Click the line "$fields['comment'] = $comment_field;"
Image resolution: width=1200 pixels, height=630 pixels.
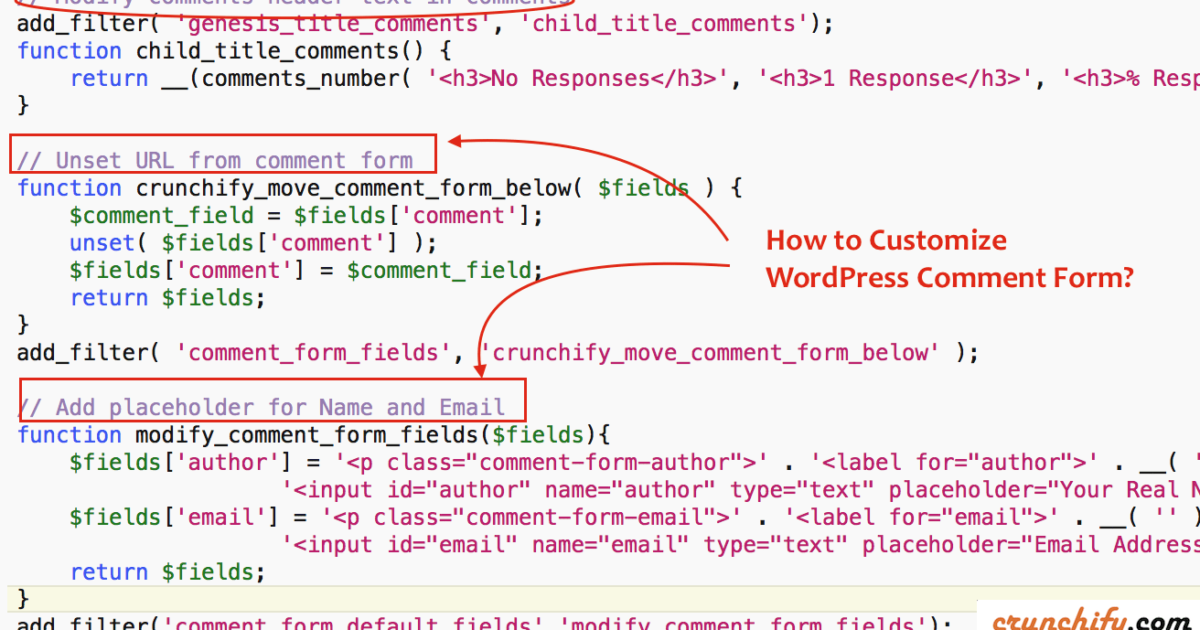[x=306, y=270]
